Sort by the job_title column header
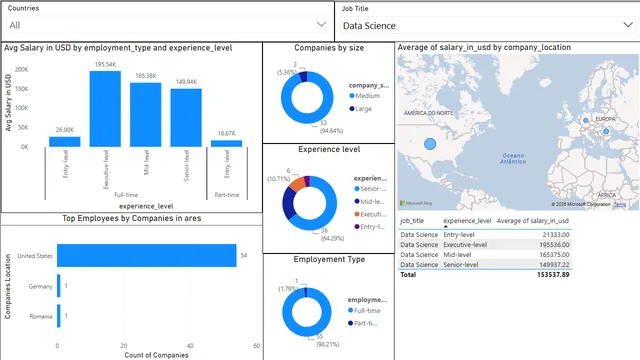 (412, 221)
